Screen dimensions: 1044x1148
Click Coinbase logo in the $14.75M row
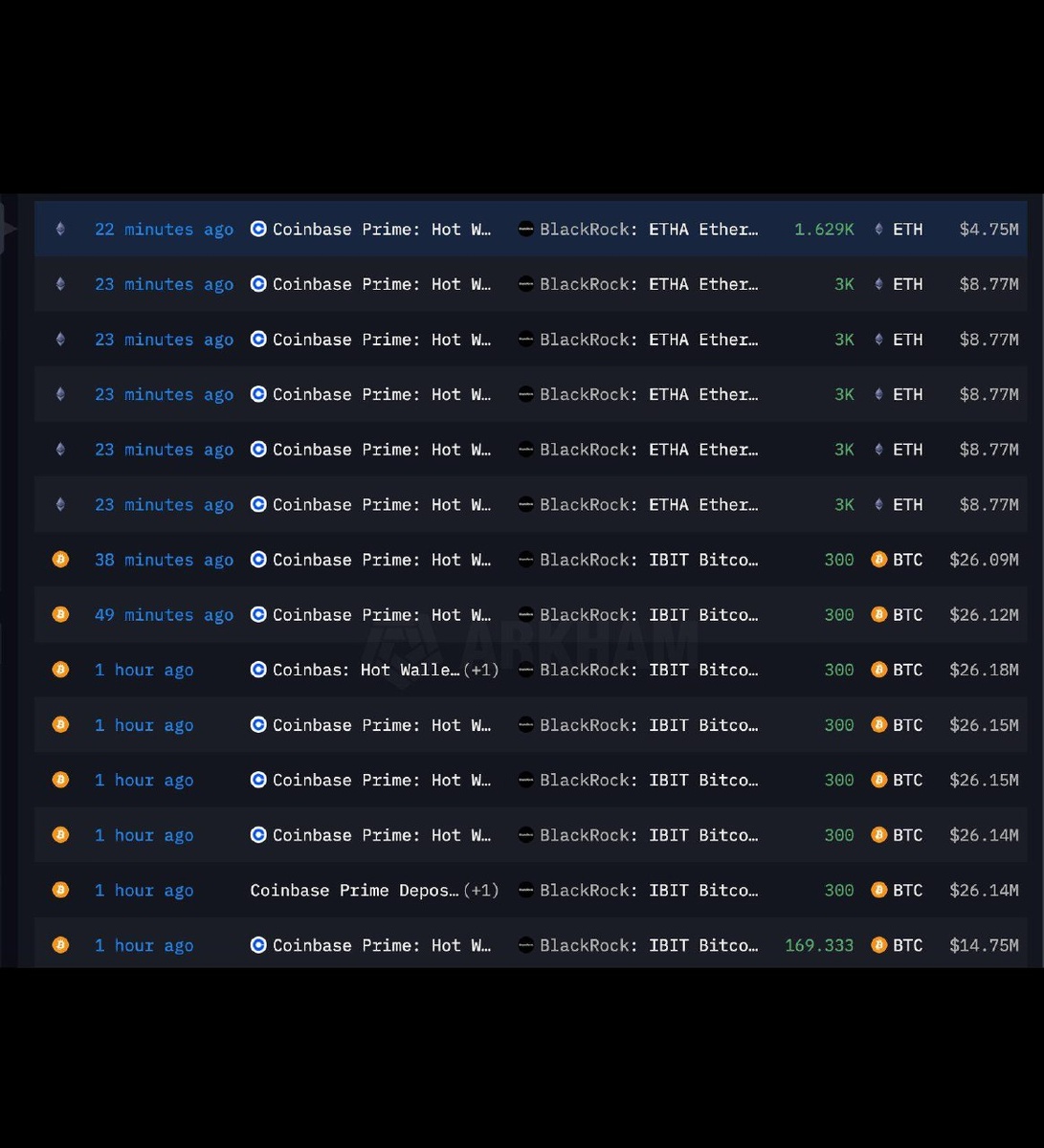[x=258, y=945]
